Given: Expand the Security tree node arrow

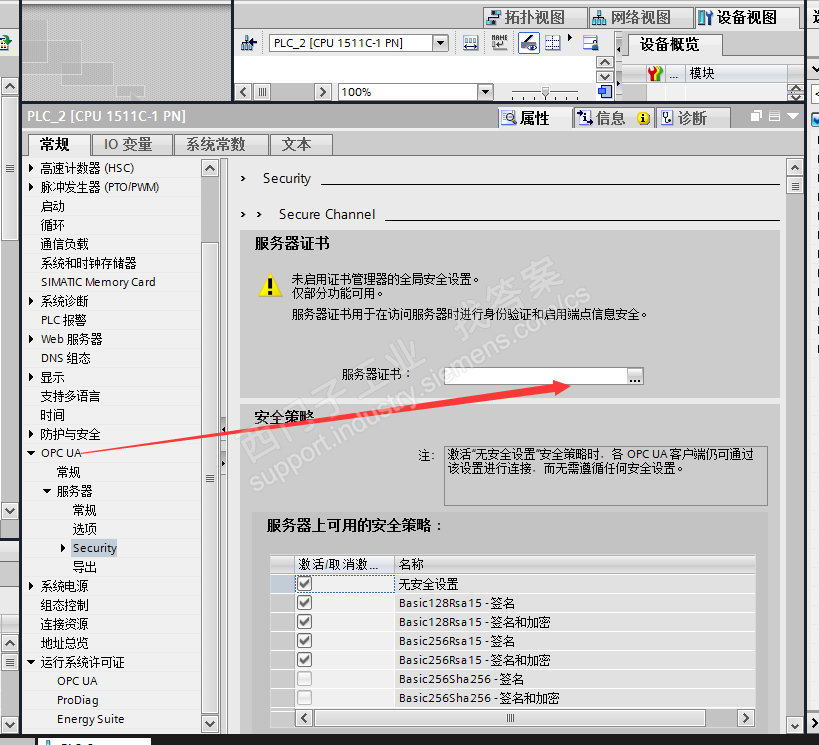Looking at the screenshot, I should (x=63, y=548).
